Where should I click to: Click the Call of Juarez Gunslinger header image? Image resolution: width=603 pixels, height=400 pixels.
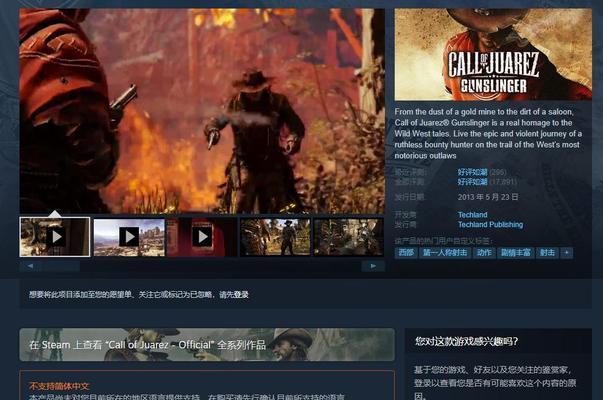click(x=493, y=55)
